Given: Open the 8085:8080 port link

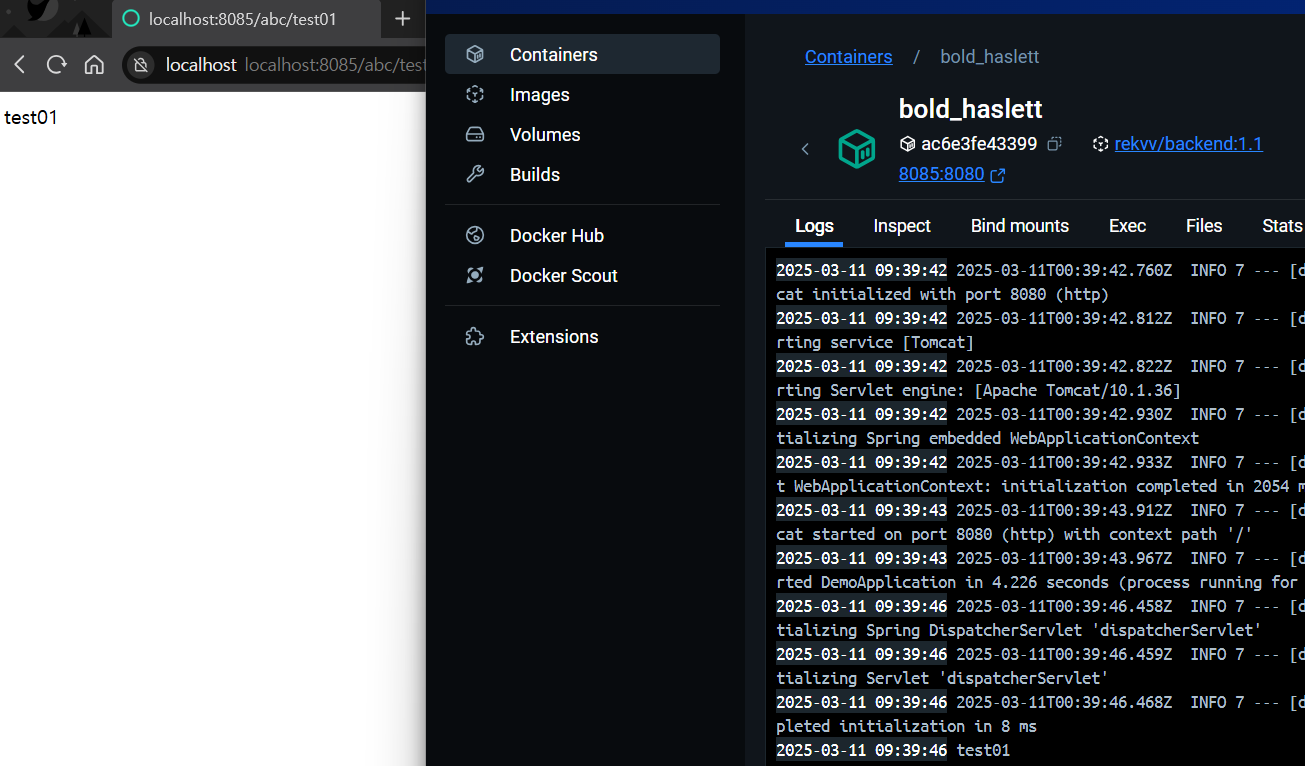Looking at the screenshot, I should click(x=941, y=174).
